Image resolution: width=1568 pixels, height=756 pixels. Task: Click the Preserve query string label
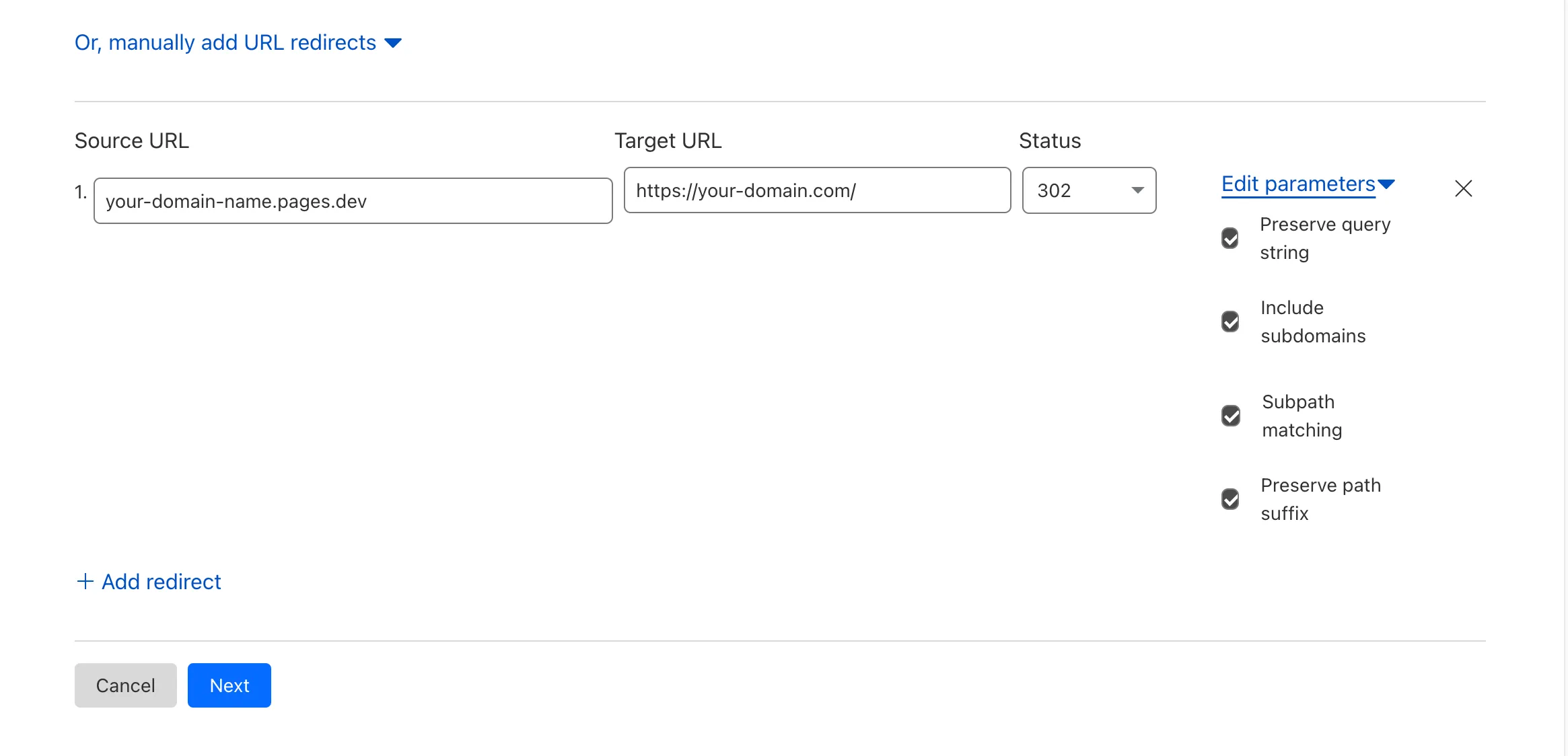pos(1324,238)
